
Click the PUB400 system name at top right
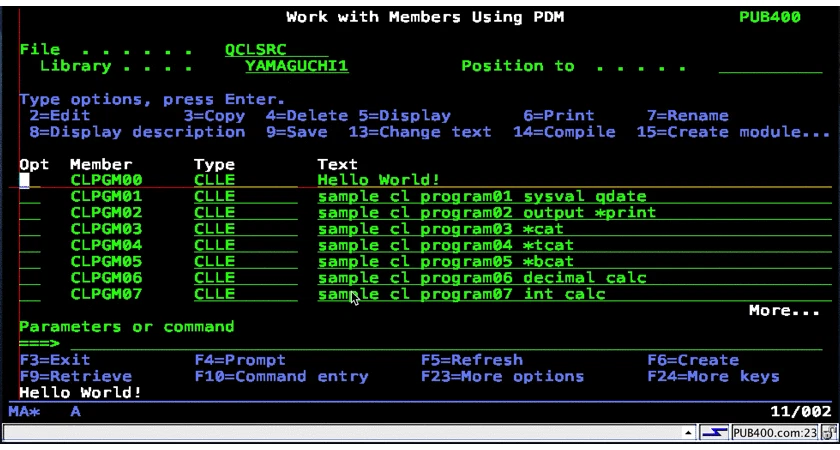pos(770,17)
